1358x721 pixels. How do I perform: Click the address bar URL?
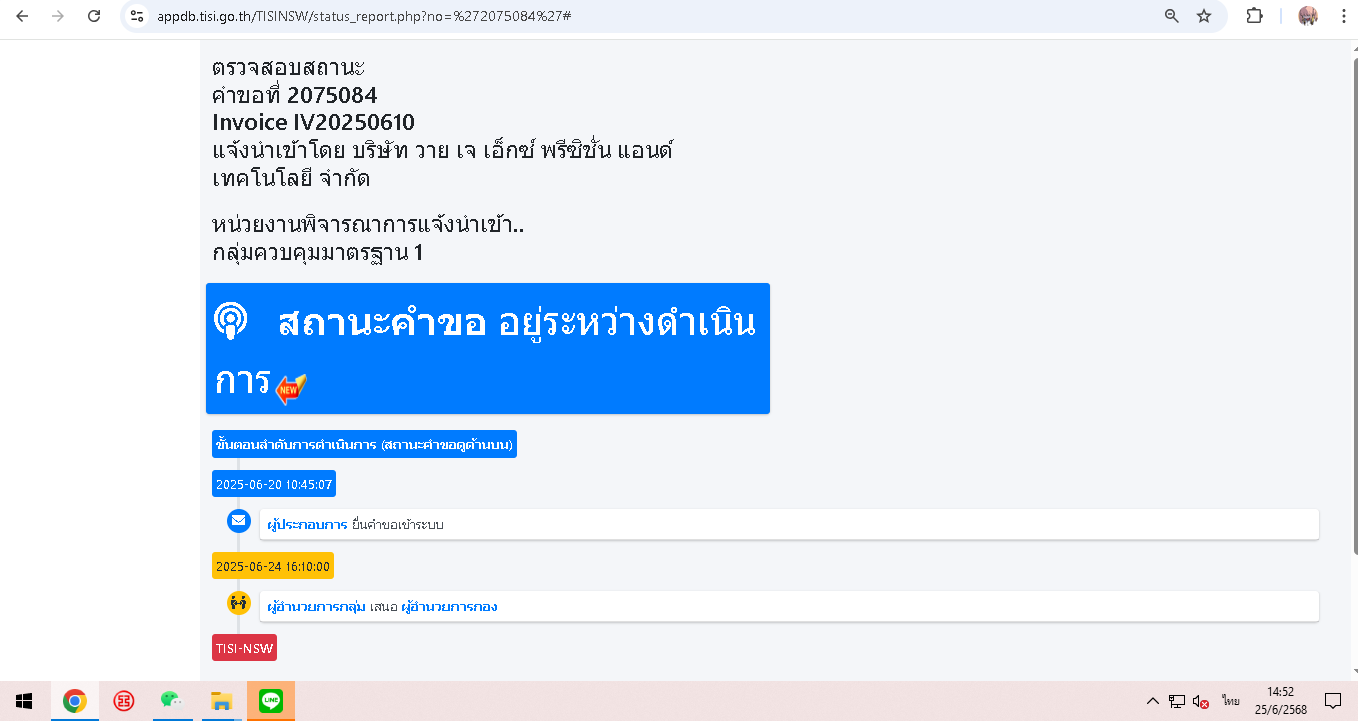(x=364, y=17)
